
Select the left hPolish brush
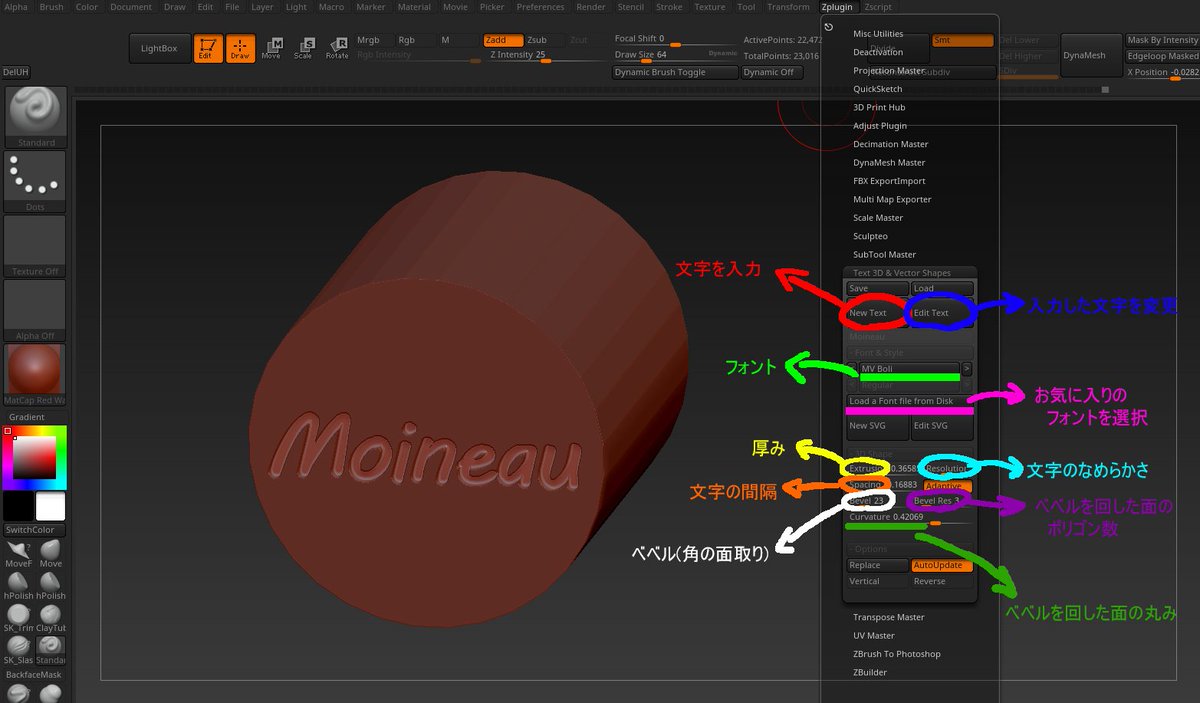click(x=18, y=586)
